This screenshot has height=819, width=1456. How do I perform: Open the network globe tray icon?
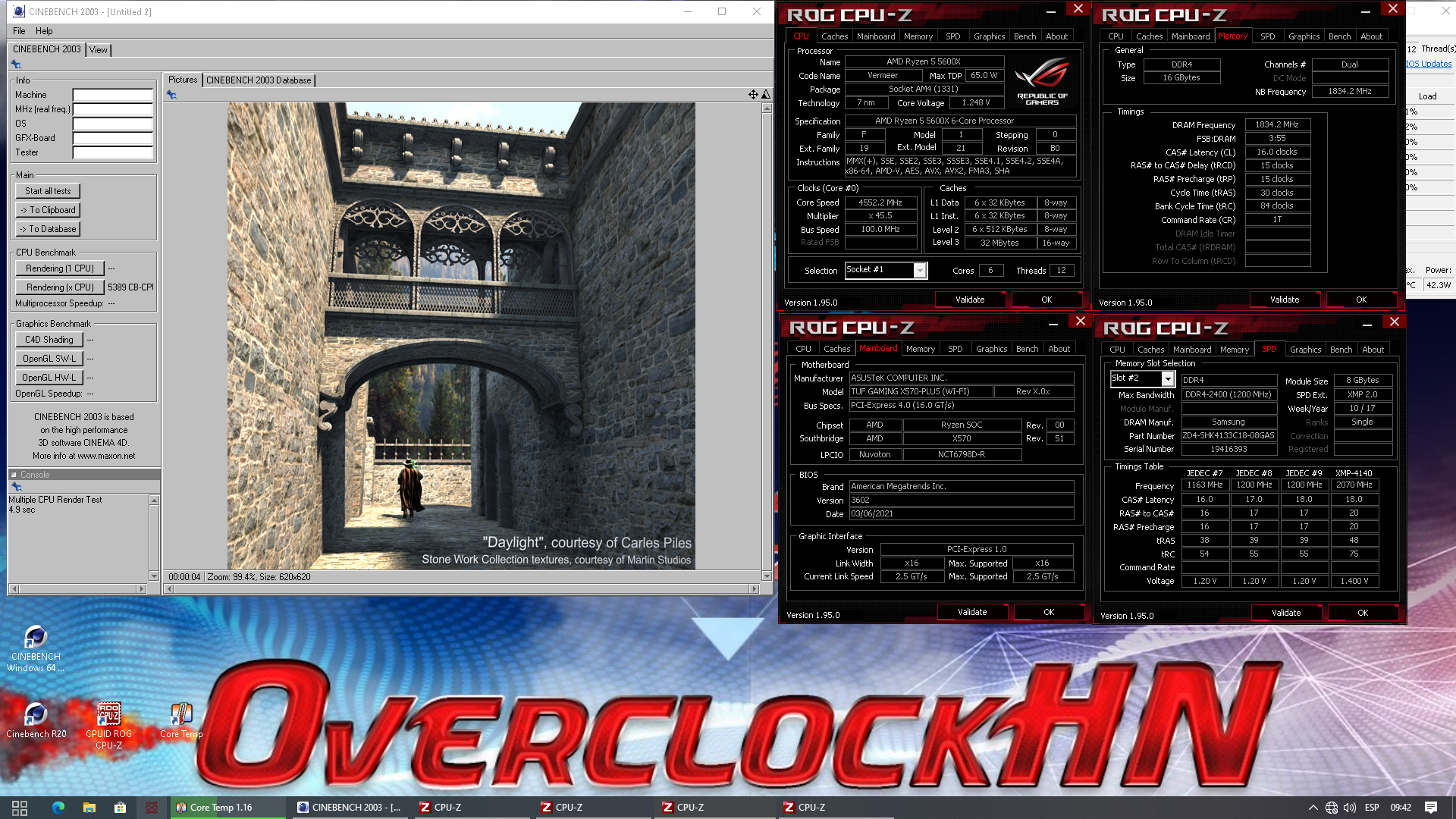pos(1332,808)
